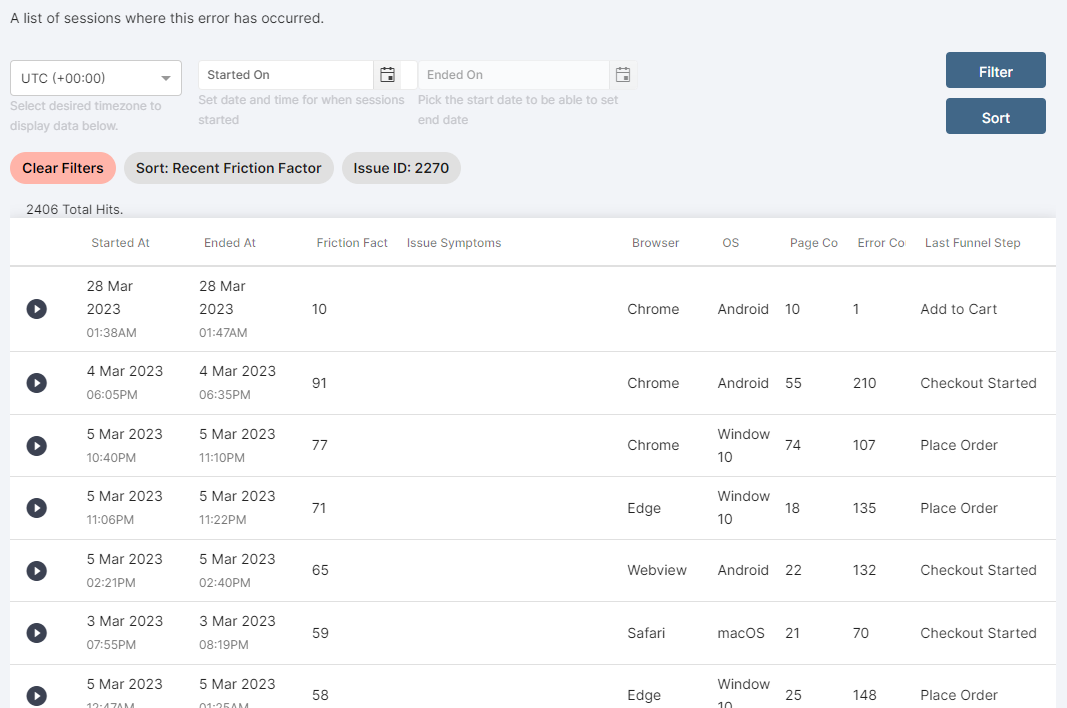Screen dimensions: 1067x708
Task: Click the ended time 08:19PM cell
Action: coord(224,645)
